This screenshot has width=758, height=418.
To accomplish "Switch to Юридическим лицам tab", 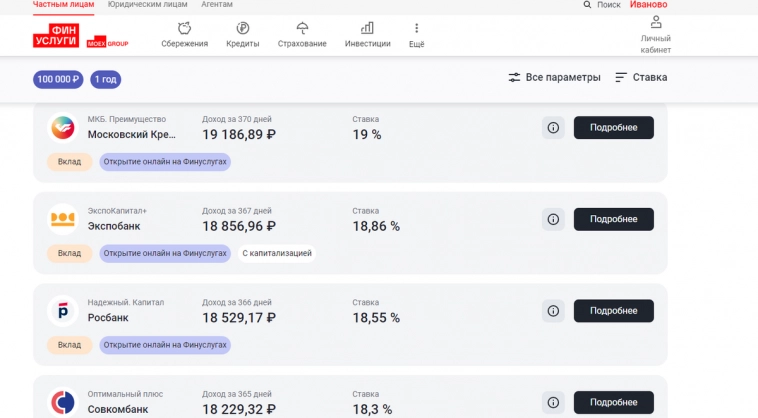I will [146, 5].
